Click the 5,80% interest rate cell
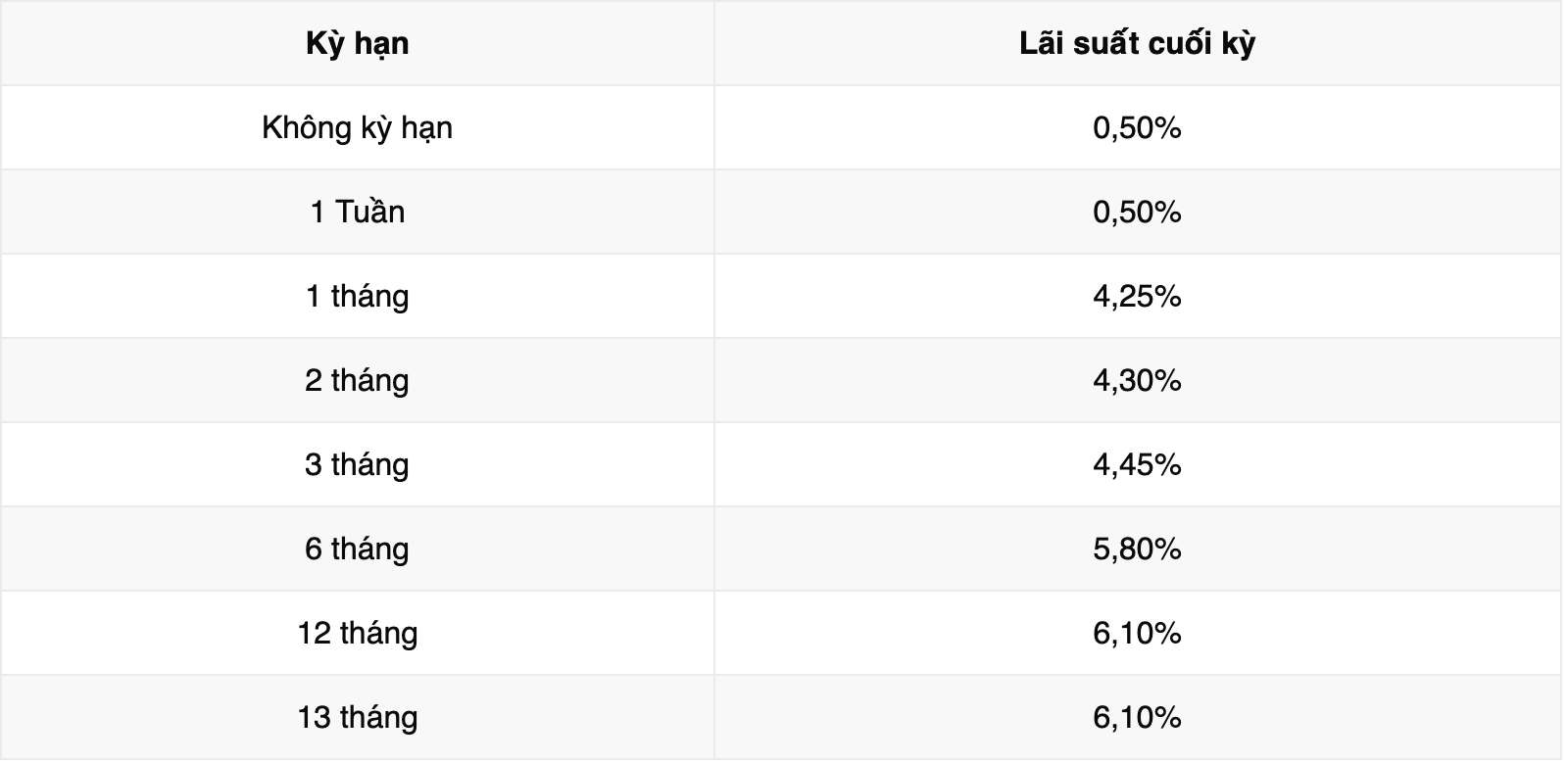The height and width of the screenshot is (764, 1568). pyautogui.click(x=1137, y=549)
